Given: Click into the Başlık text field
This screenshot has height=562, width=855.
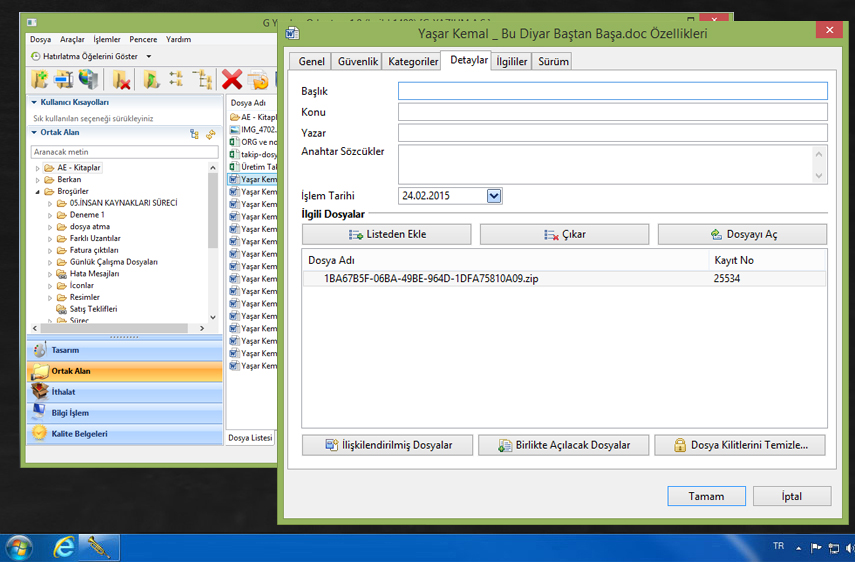Looking at the screenshot, I should (612, 91).
